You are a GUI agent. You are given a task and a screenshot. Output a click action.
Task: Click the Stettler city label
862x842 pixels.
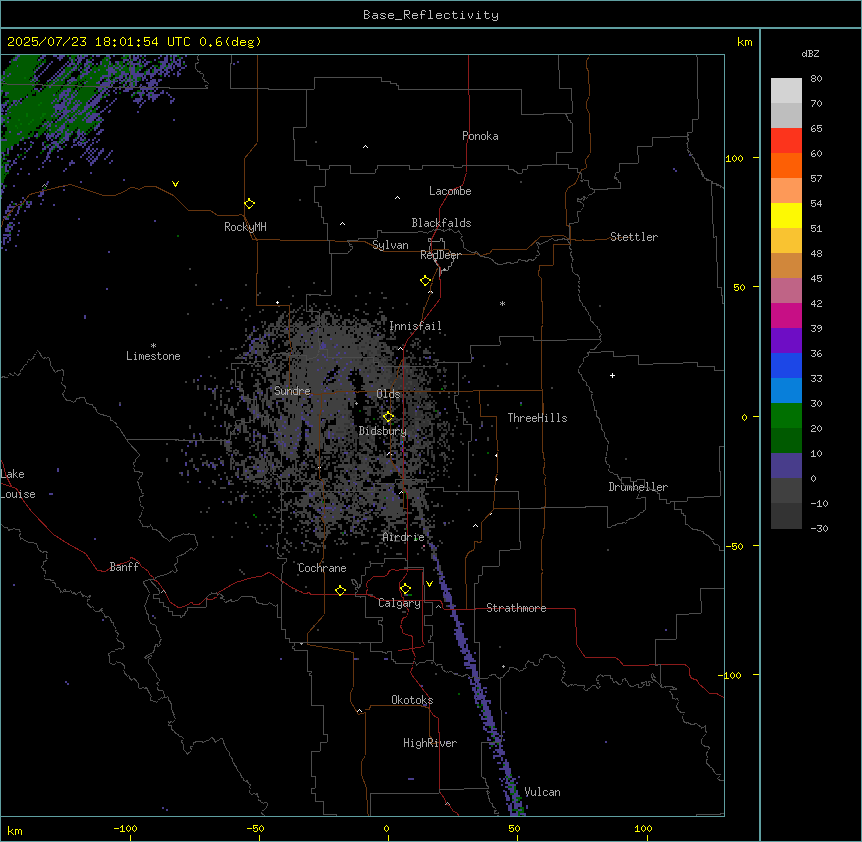pyautogui.click(x=634, y=237)
